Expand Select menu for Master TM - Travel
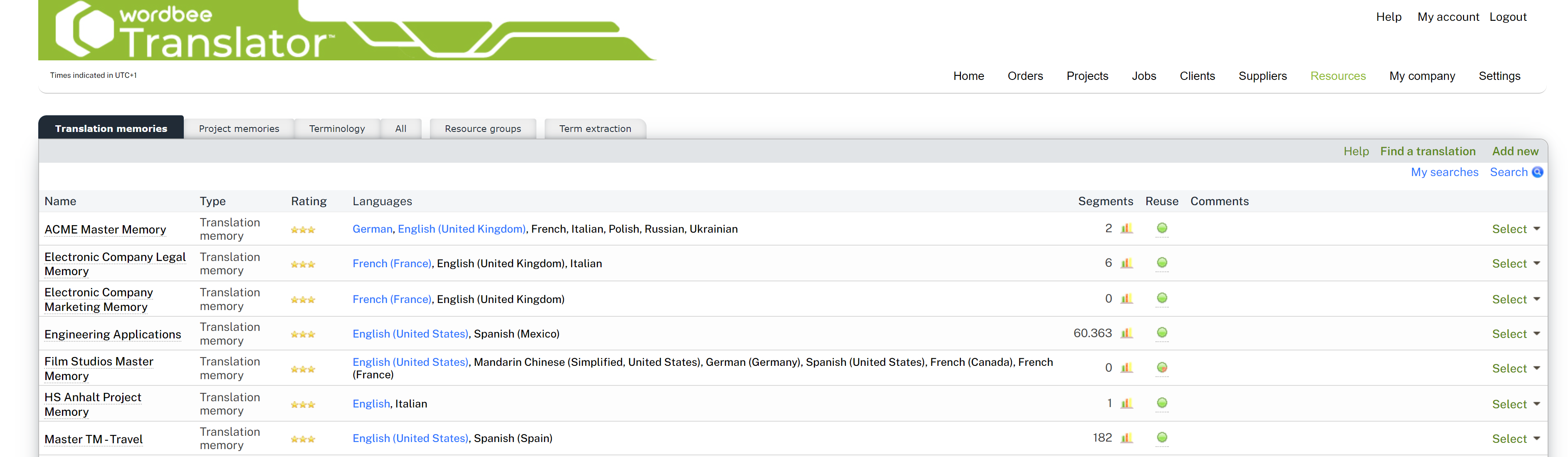 point(1515,439)
